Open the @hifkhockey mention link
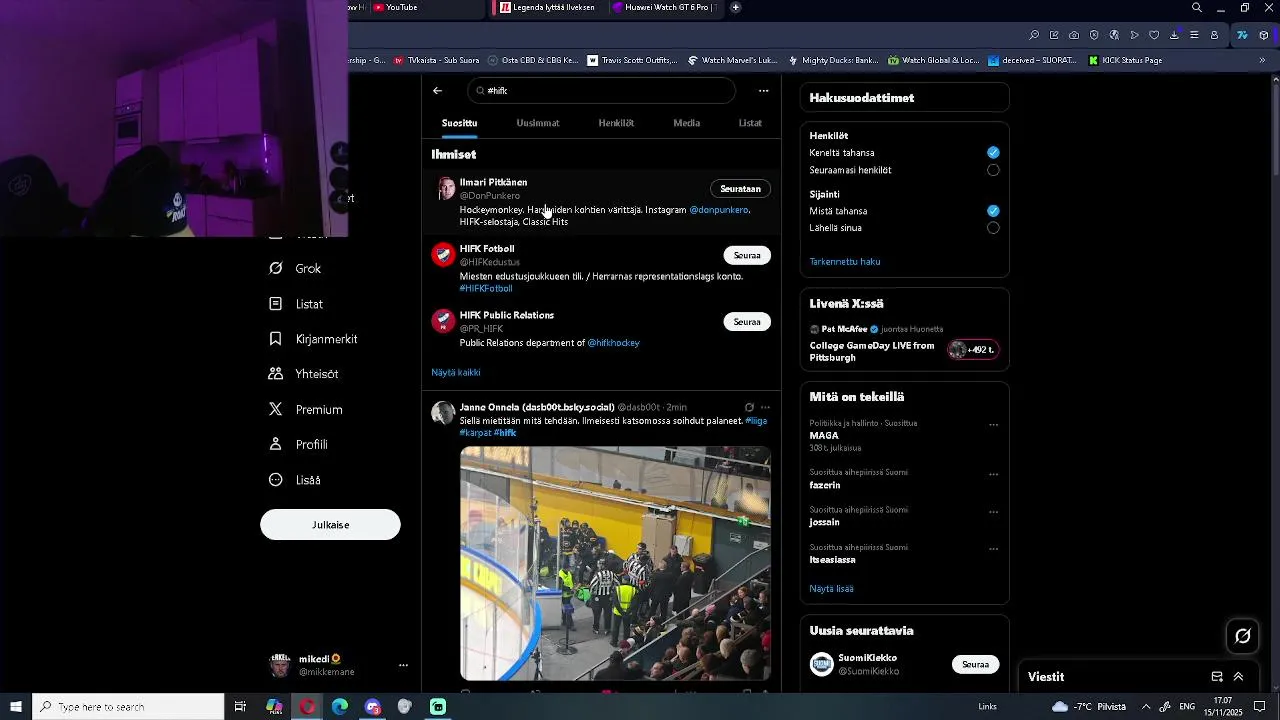This screenshot has height=720, width=1280. pyautogui.click(x=614, y=343)
